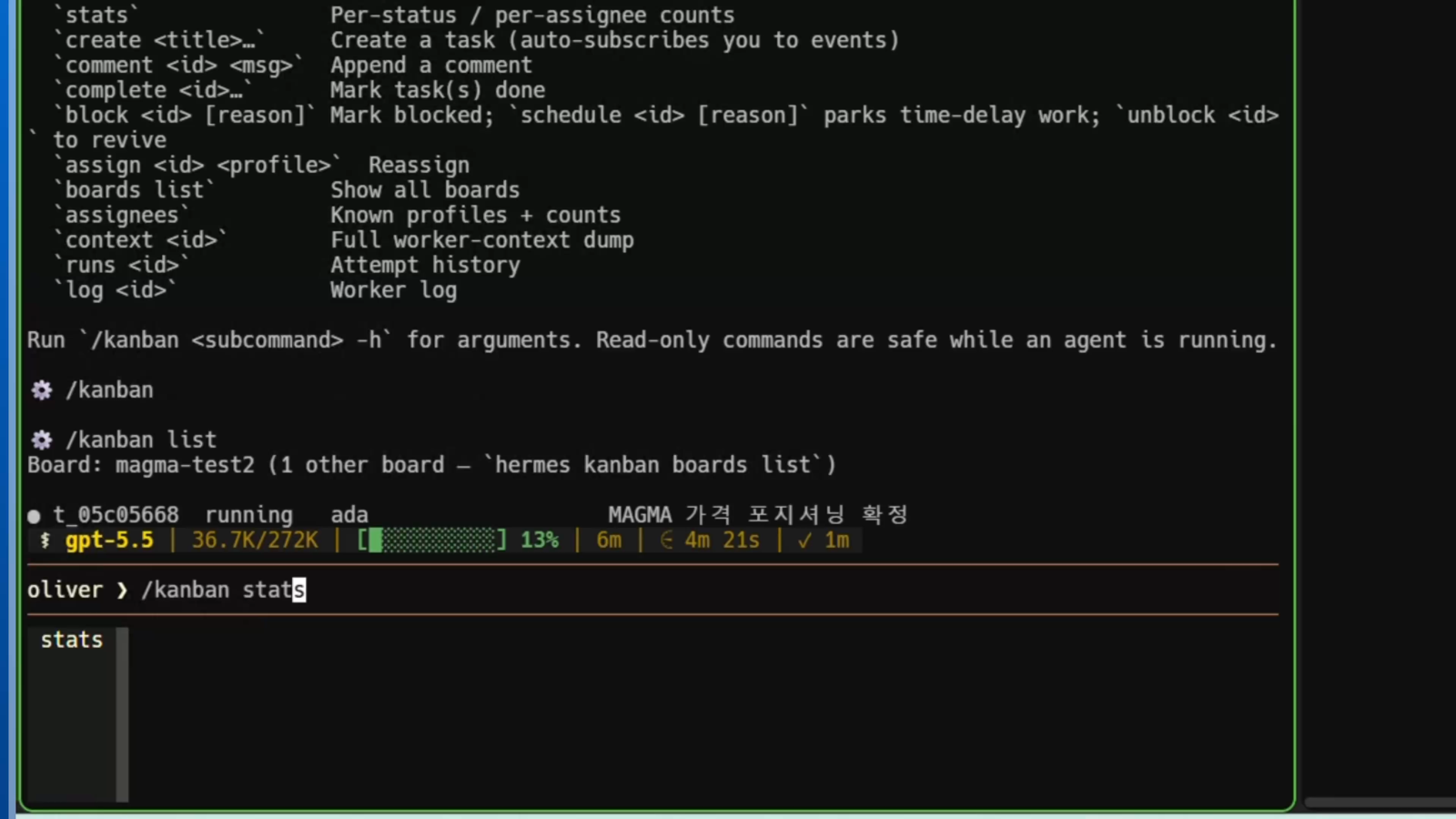Click the /kanban stats input line

(652, 590)
